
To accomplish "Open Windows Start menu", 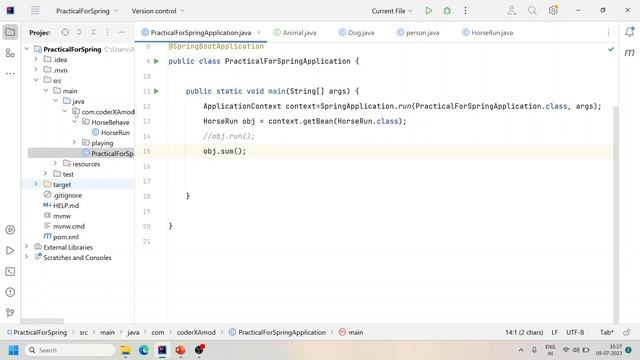I will [x=13, y=350].
